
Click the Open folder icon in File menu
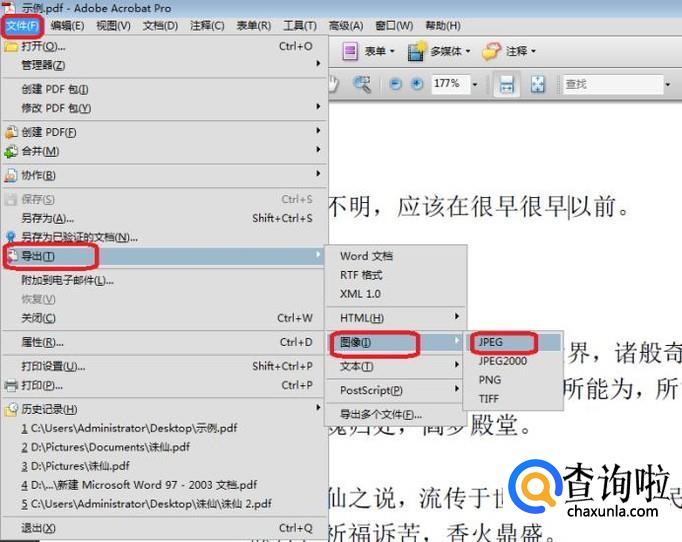11,47
